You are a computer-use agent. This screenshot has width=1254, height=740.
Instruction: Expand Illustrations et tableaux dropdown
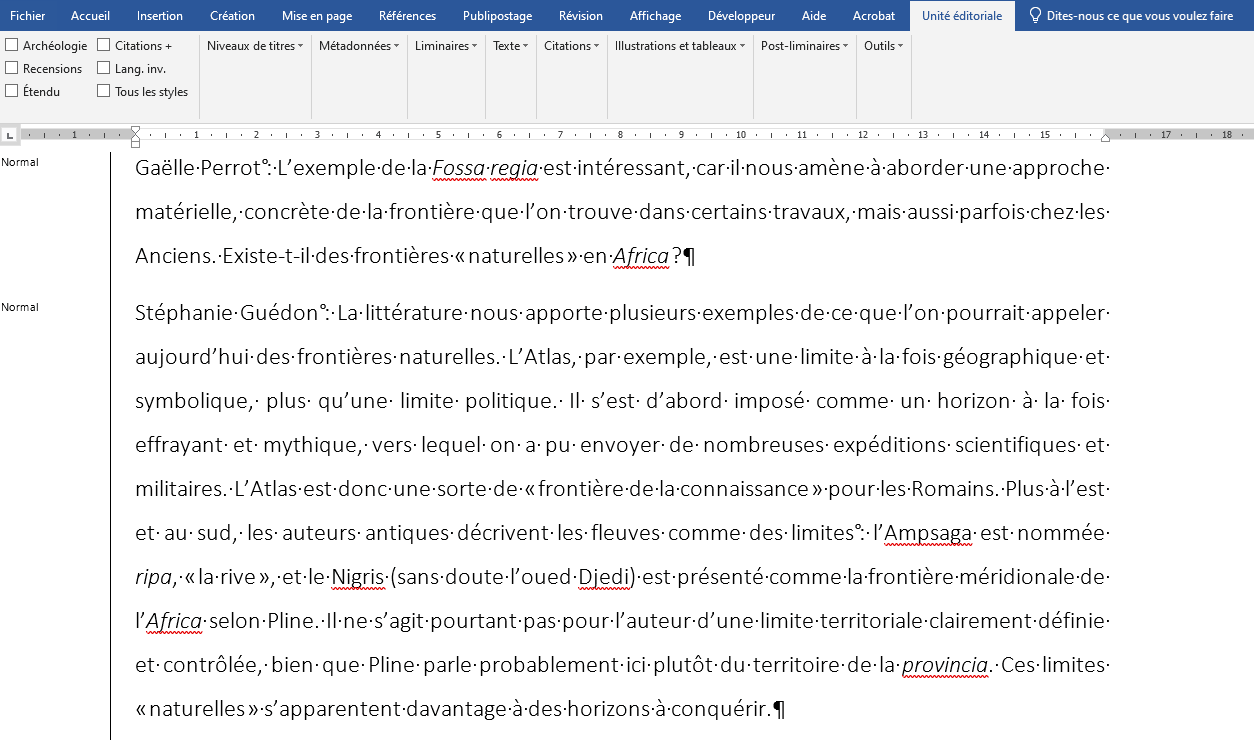(680, 46)
